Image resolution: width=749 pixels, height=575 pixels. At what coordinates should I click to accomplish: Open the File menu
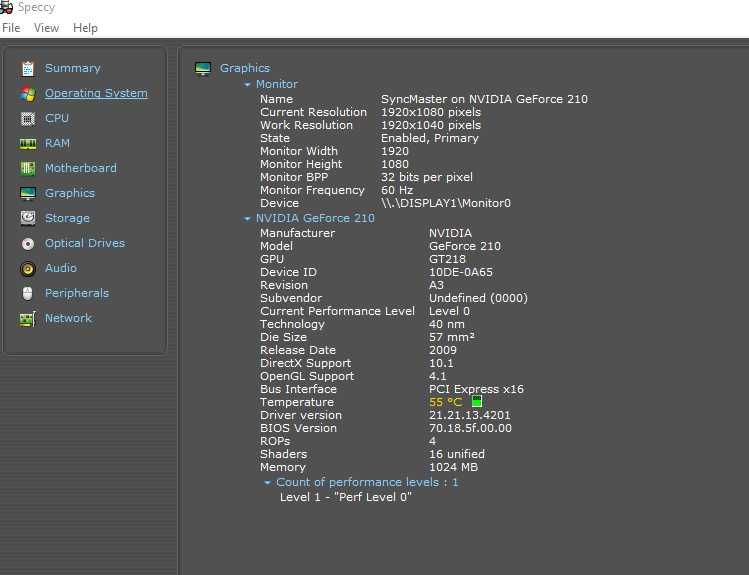[x=11, y=28]
